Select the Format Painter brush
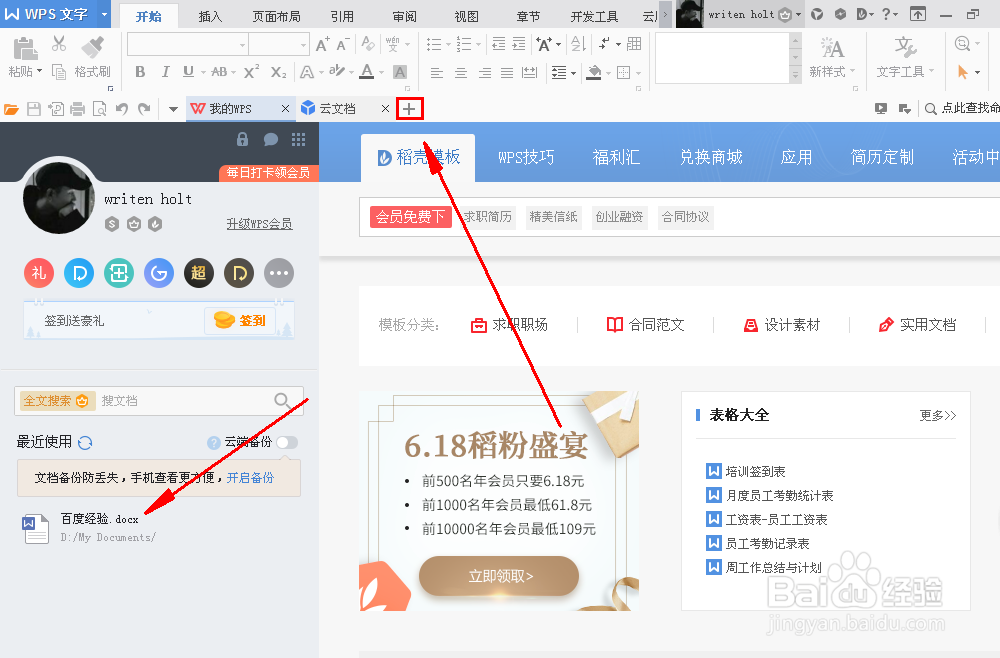Viewport: 1000px width, 658px height. [x=93, y=47]
